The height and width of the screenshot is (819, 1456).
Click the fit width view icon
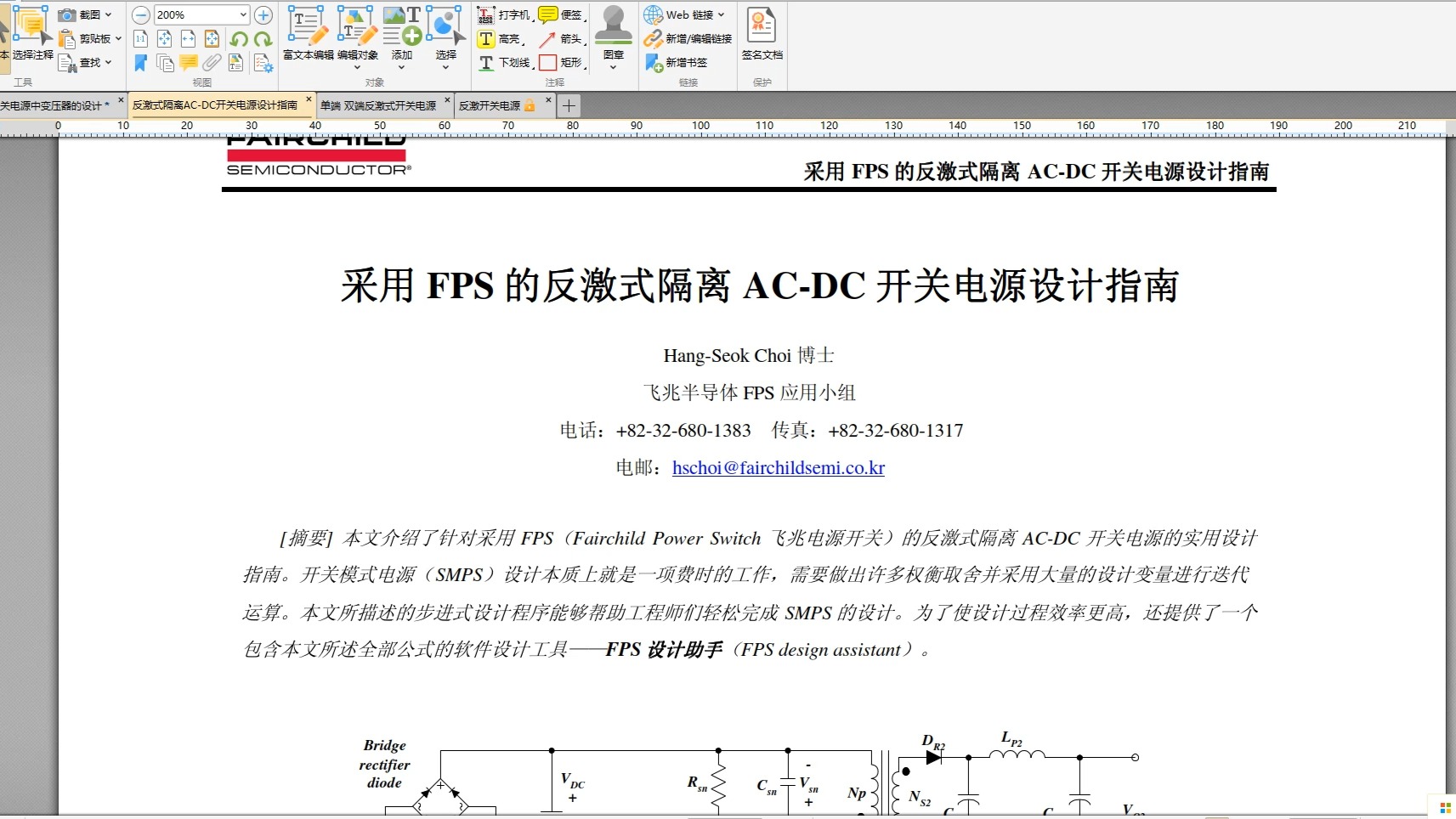tap(188, 38)
